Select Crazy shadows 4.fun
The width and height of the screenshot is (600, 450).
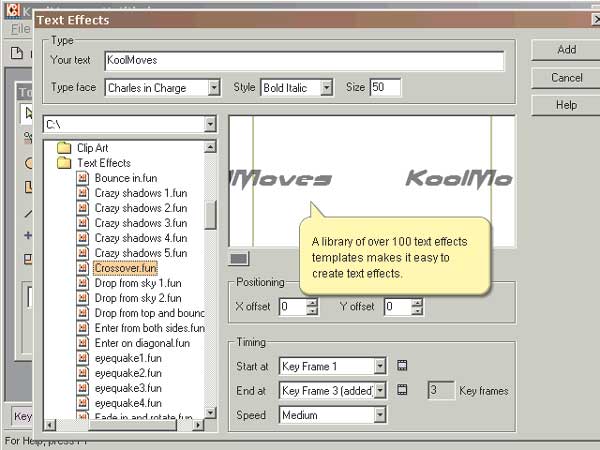click(141, 238)
